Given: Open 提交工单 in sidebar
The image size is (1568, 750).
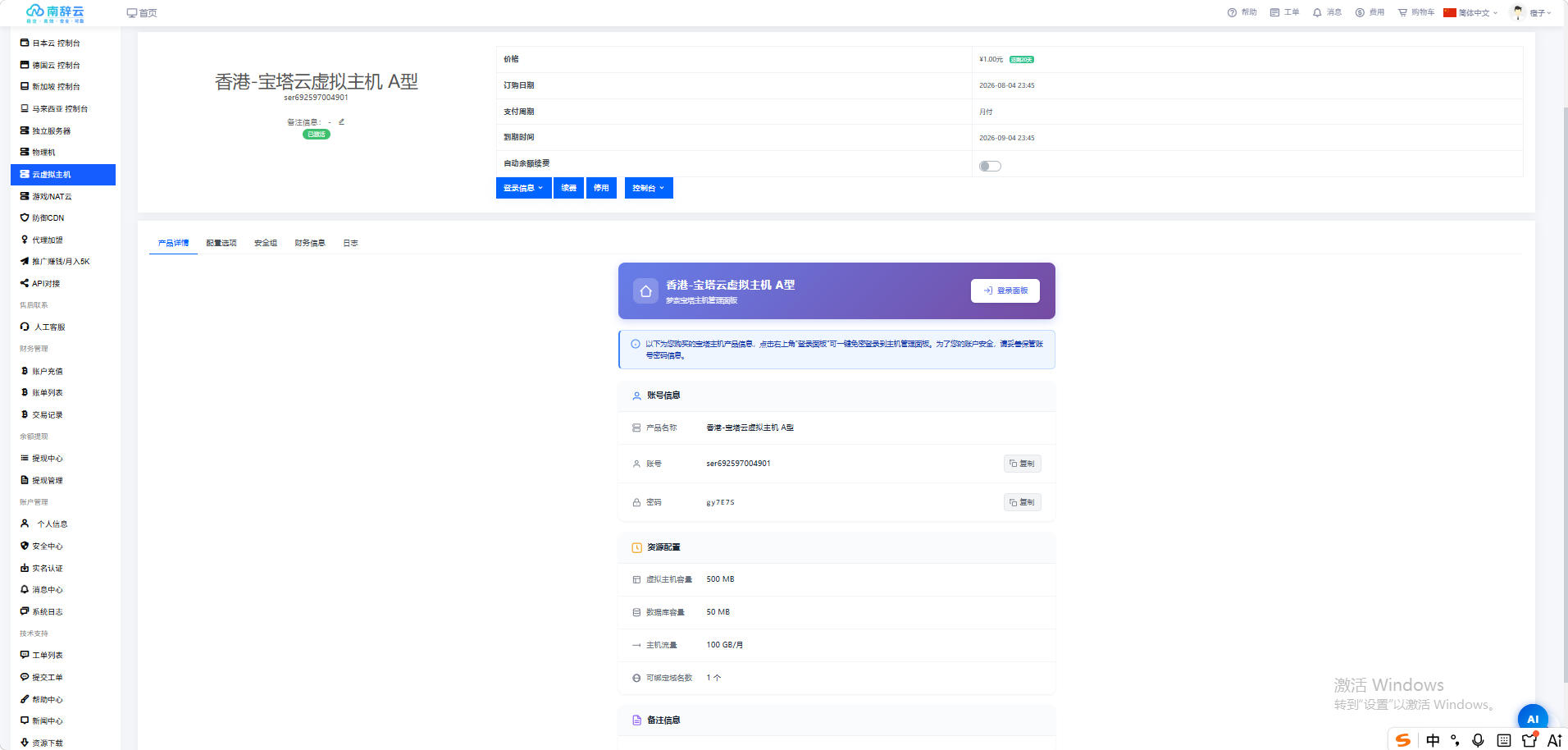Looking at the screenshot, I should pos(63,677).
